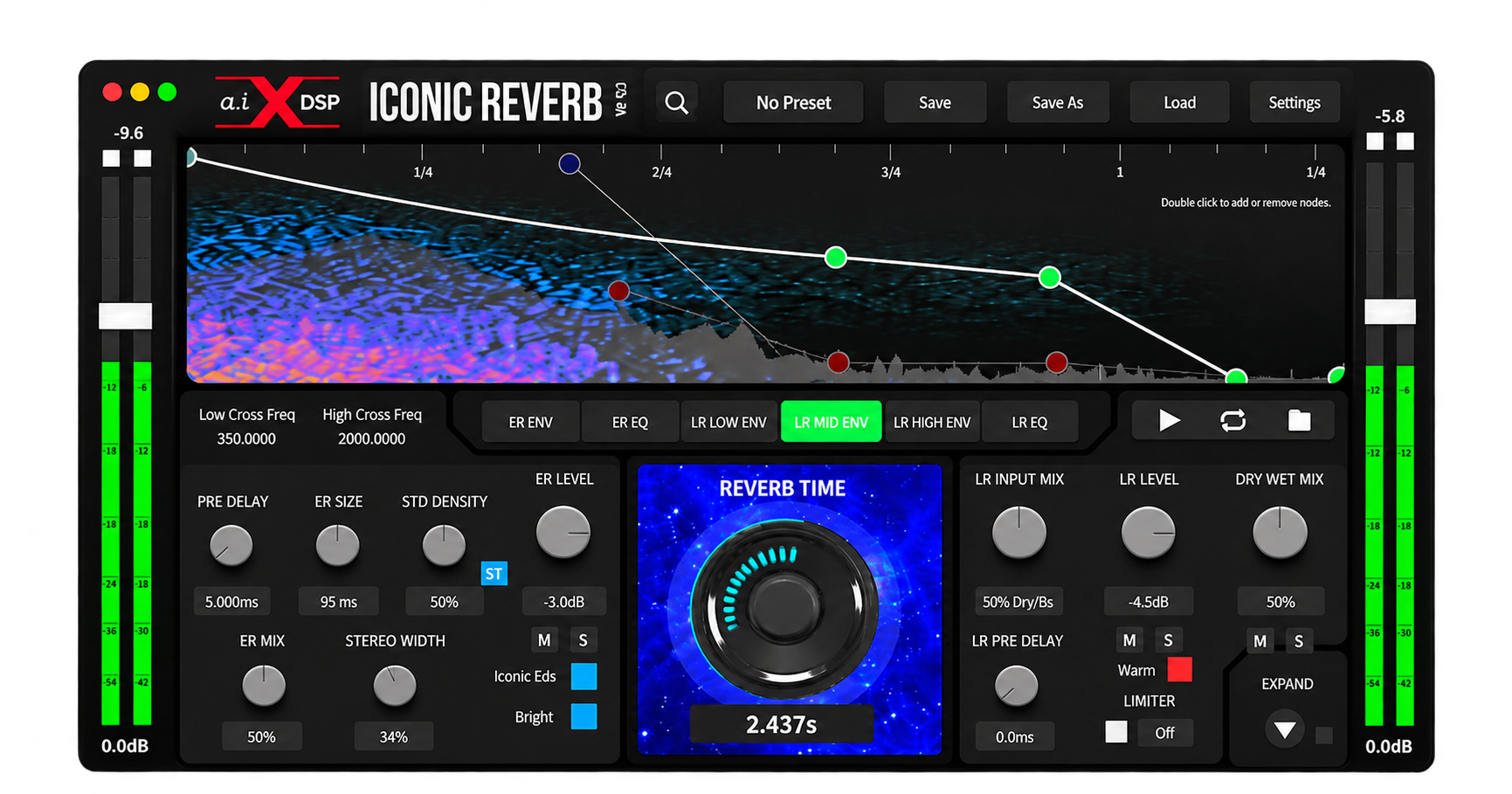Select the green envelope node near 3/4
1512x794 pixels.
(836, 257)
